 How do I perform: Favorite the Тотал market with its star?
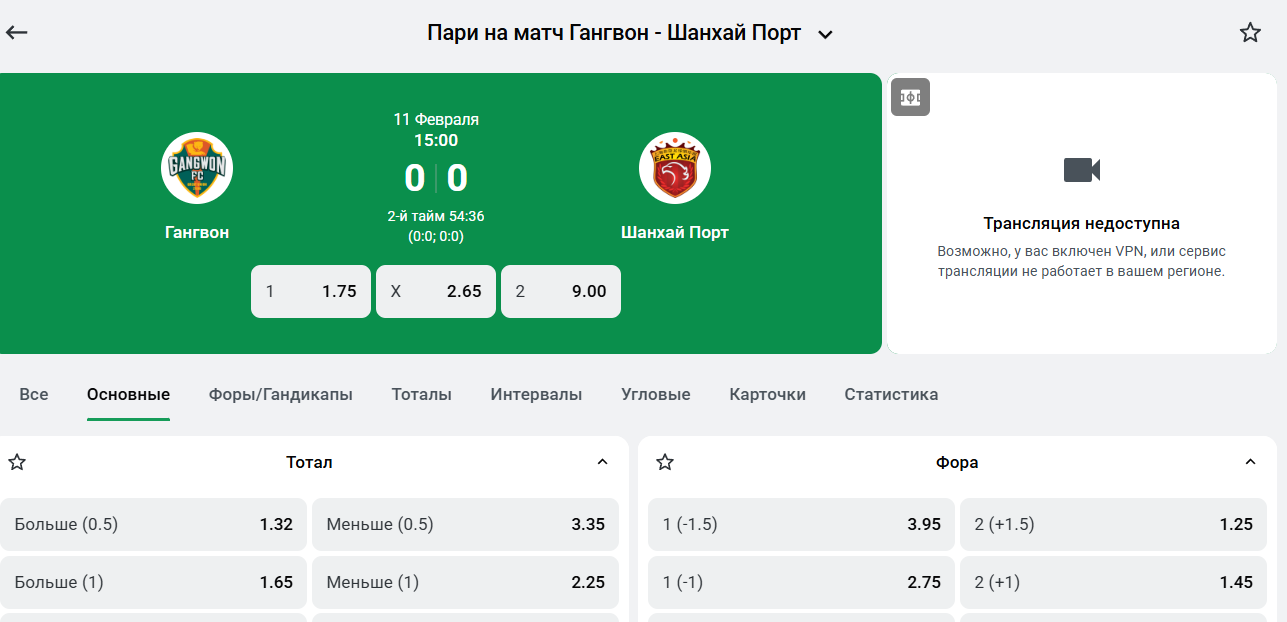16,462
